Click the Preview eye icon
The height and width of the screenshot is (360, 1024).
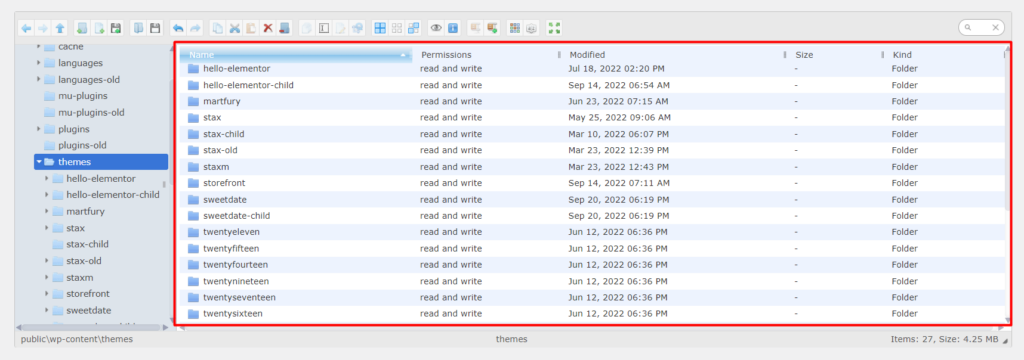point(436,28)
